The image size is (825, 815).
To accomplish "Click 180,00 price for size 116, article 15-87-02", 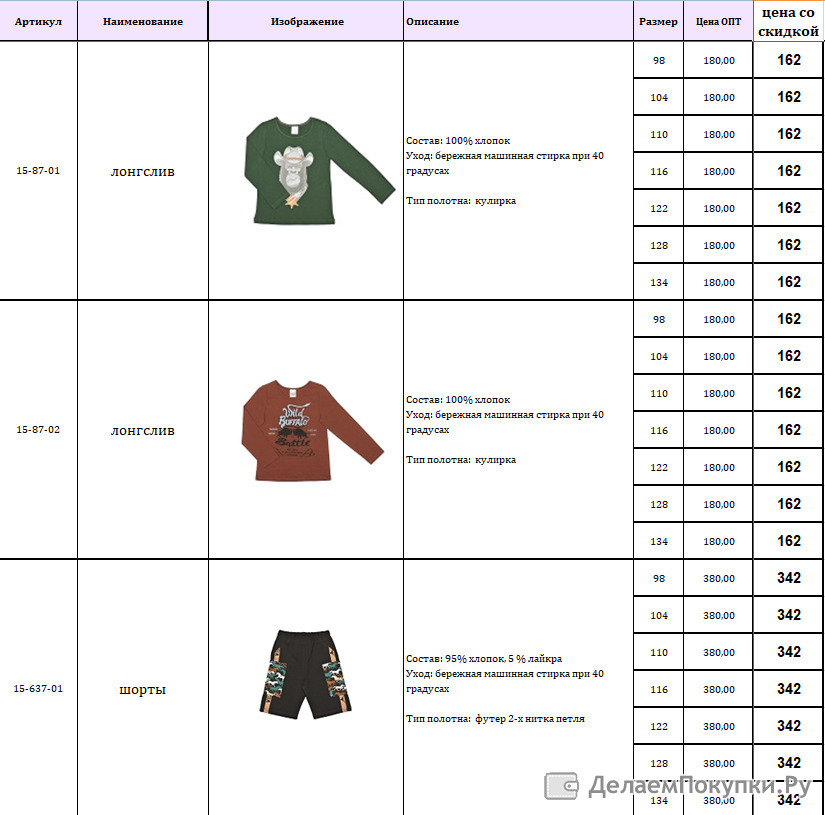I will point(718,430).
